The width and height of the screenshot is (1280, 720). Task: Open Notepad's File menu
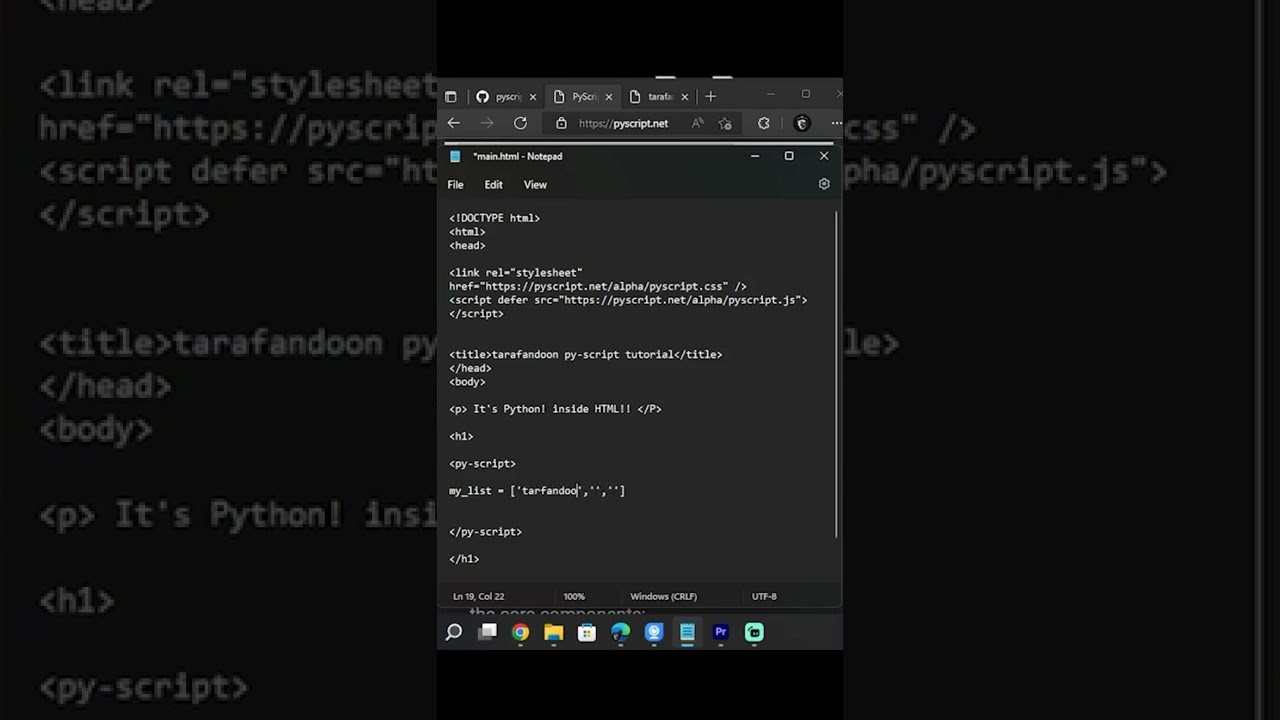(455, 184)
